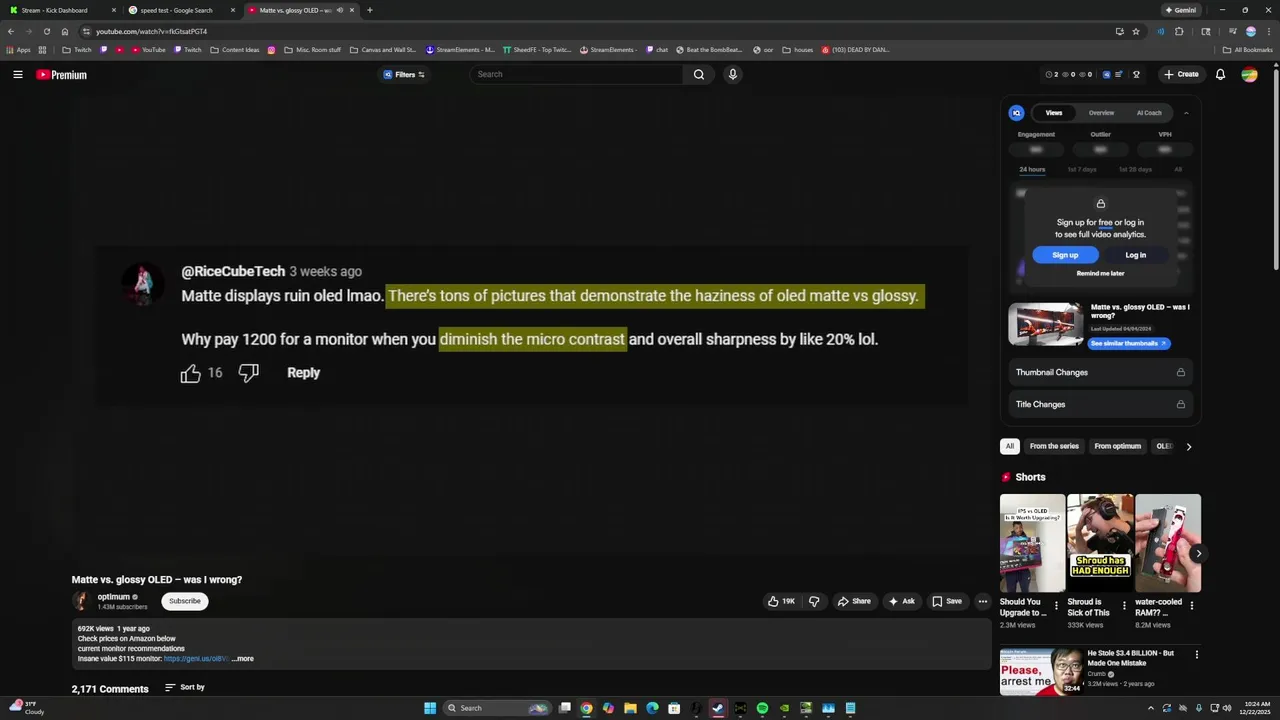Viewport: 1280px width, 720px height.
Task: Open the Gemini button in Chrome
Action: point(1180,10)
